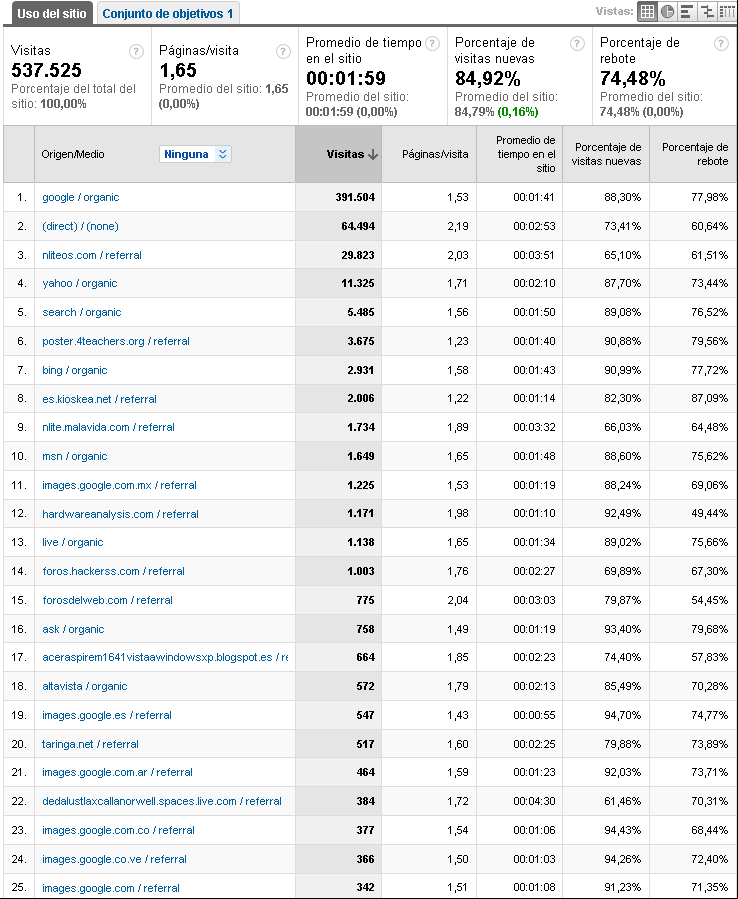Open nliteos.com / referral link

pos(92,255)
